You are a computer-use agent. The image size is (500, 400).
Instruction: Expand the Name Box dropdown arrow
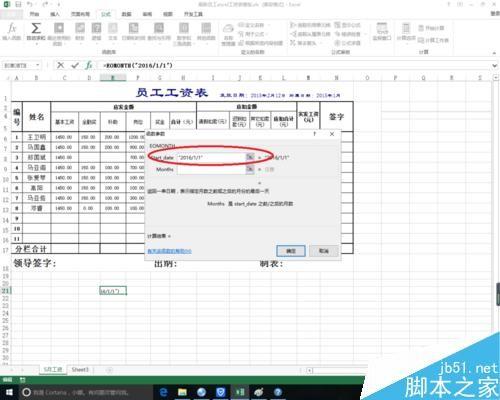point(38,65)
